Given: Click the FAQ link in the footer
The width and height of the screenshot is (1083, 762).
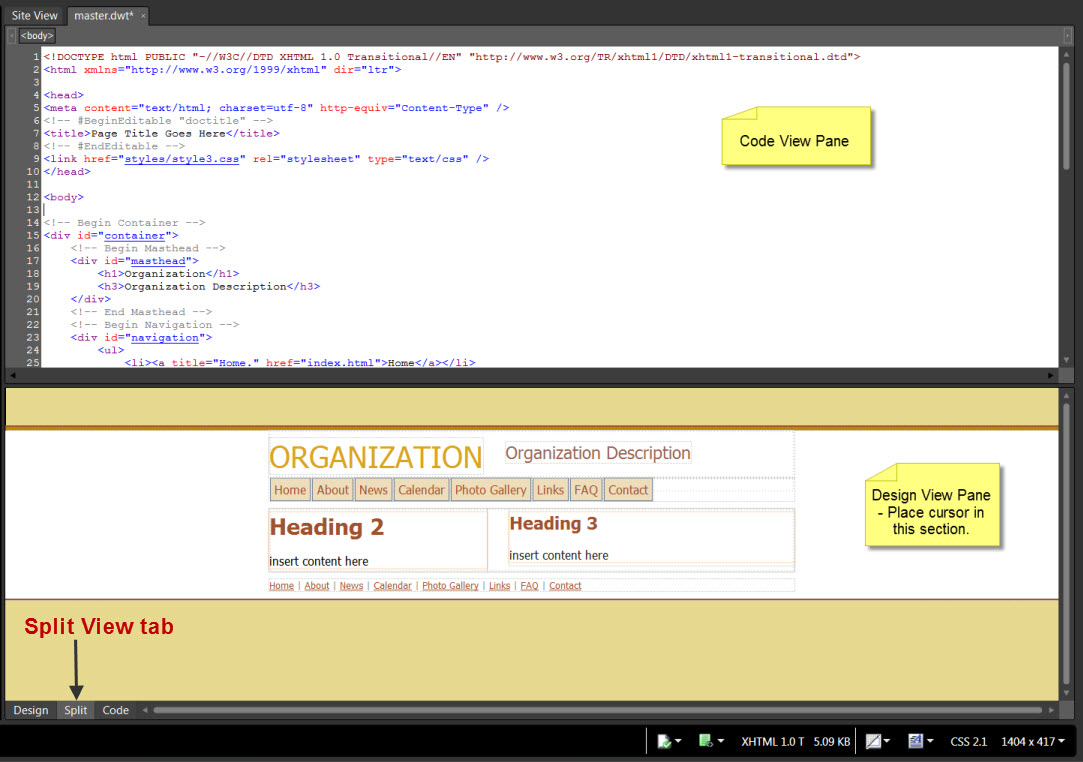Looking at the screenshot, I should [x=529, y=586].
